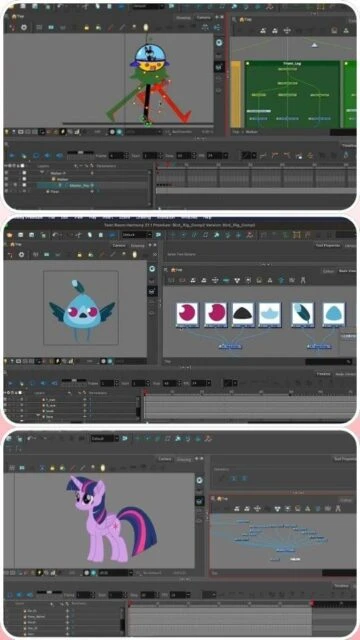
Task: Open the gear icon above the bird camera view
Action: [21, 255]
